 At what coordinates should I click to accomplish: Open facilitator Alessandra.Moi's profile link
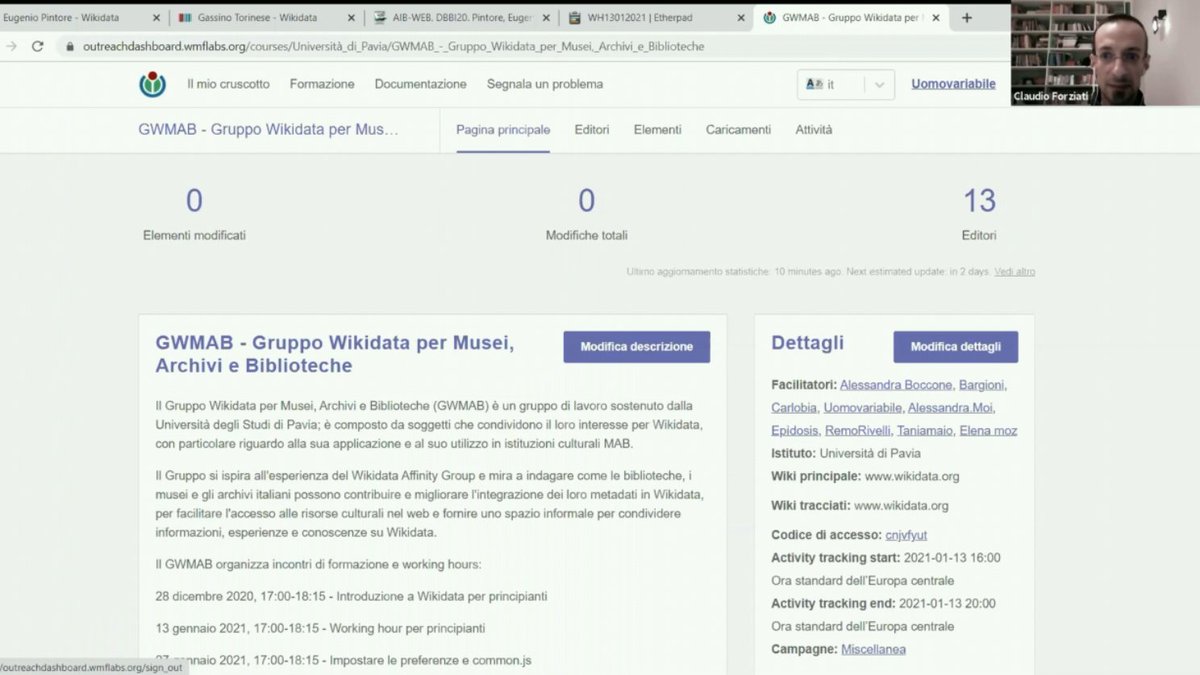coord(950,408)
